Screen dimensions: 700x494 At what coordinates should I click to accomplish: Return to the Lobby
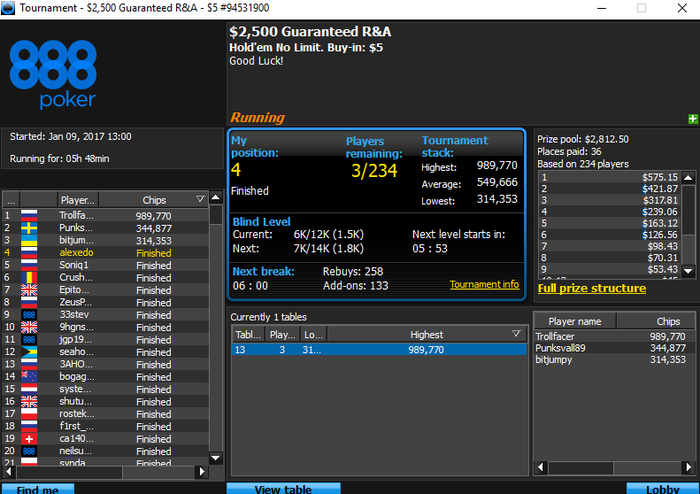click(x=663, y=489)
